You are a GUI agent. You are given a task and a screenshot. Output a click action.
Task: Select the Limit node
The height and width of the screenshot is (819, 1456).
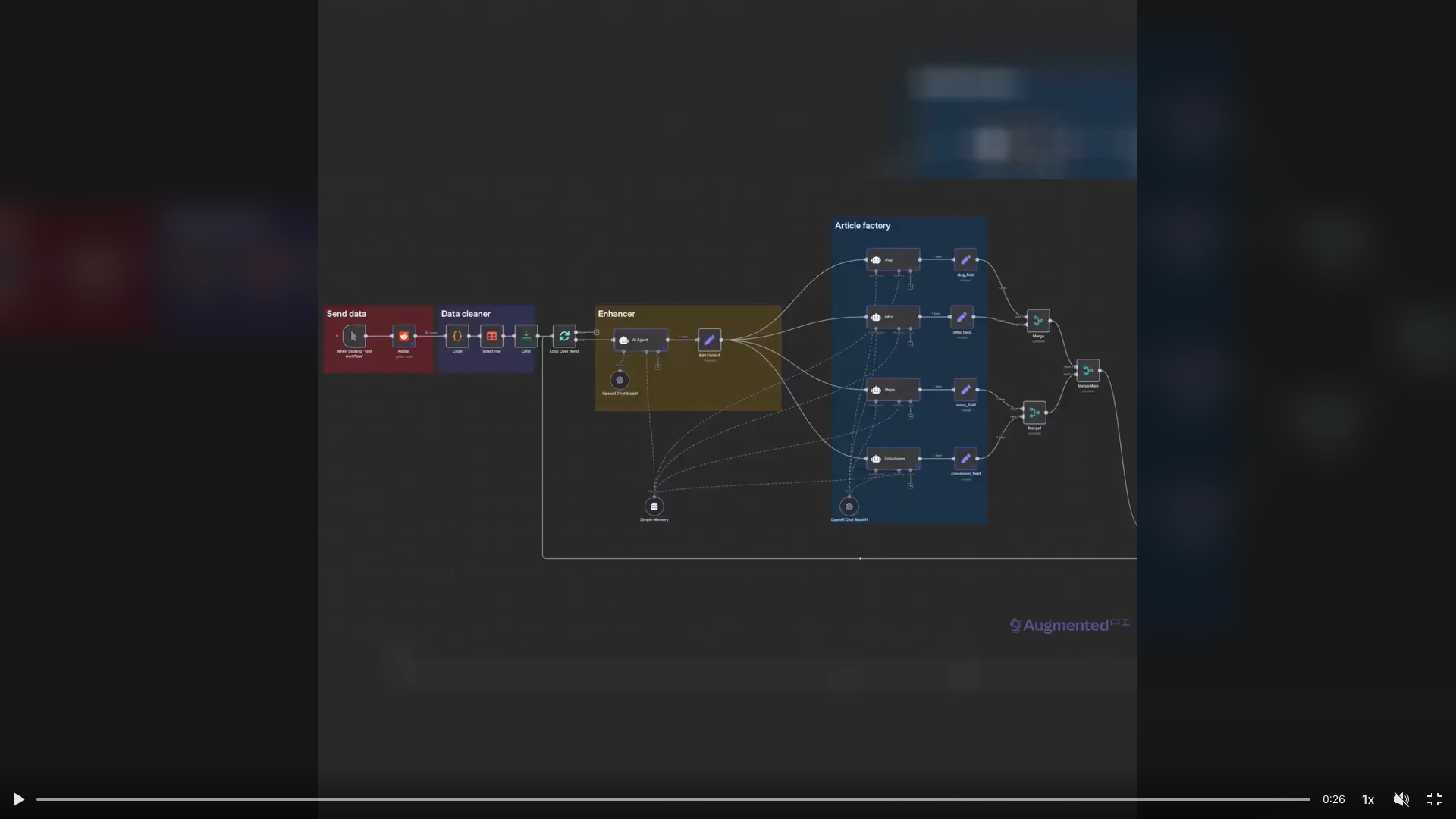click(x=526, y=336)
